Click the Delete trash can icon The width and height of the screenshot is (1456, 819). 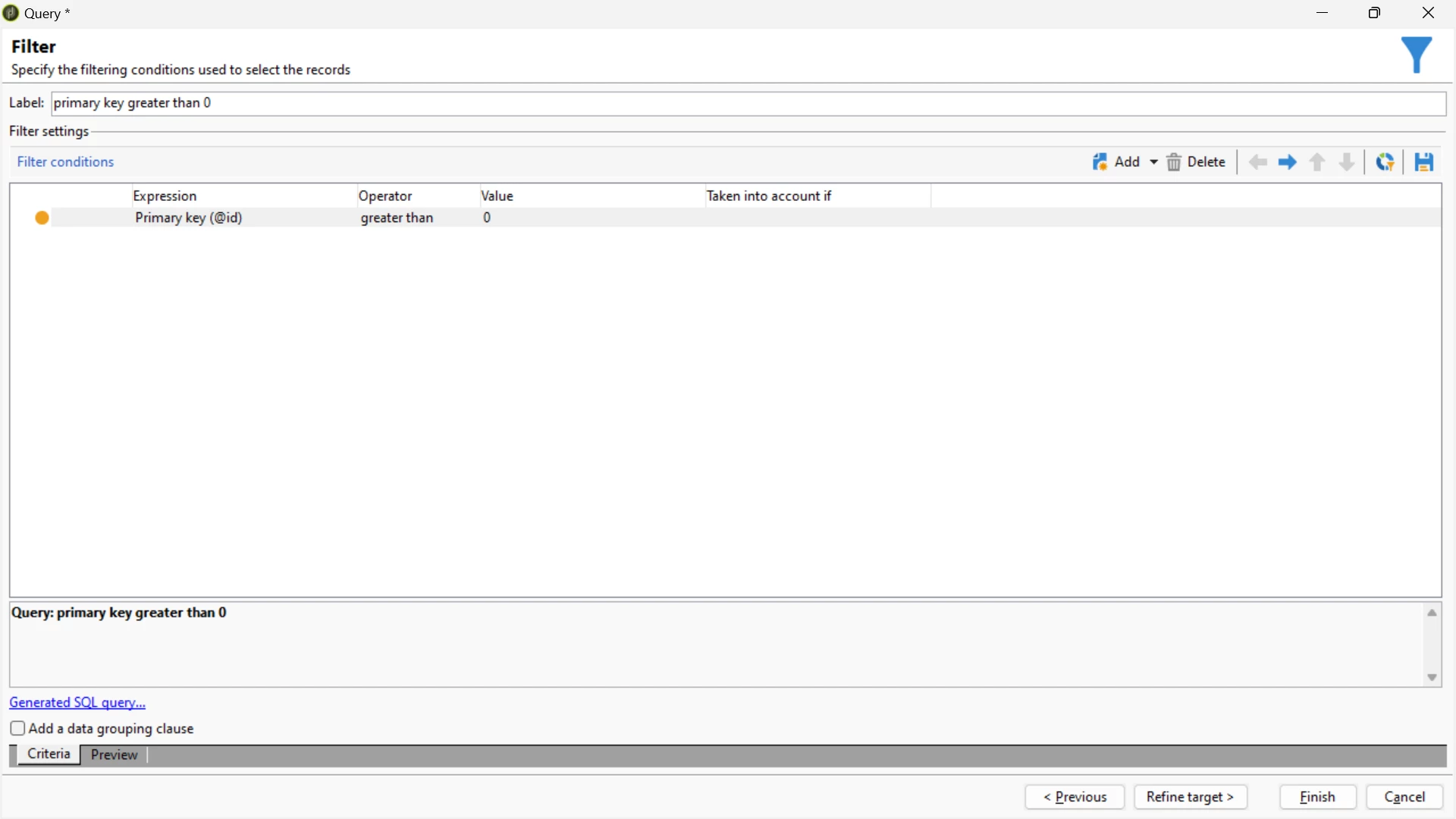(x=1174, y=162)
